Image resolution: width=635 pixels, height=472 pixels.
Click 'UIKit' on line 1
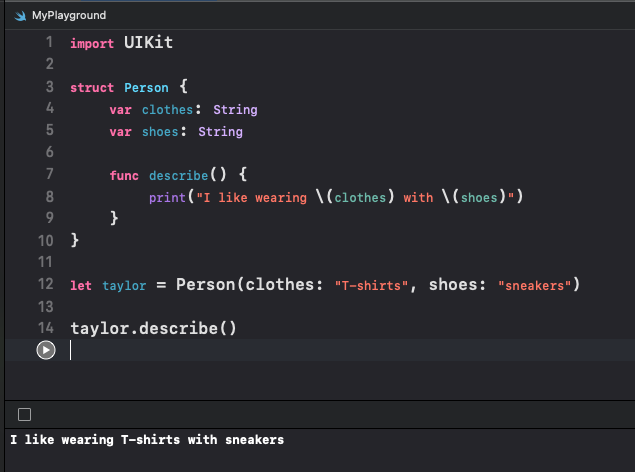148,43
